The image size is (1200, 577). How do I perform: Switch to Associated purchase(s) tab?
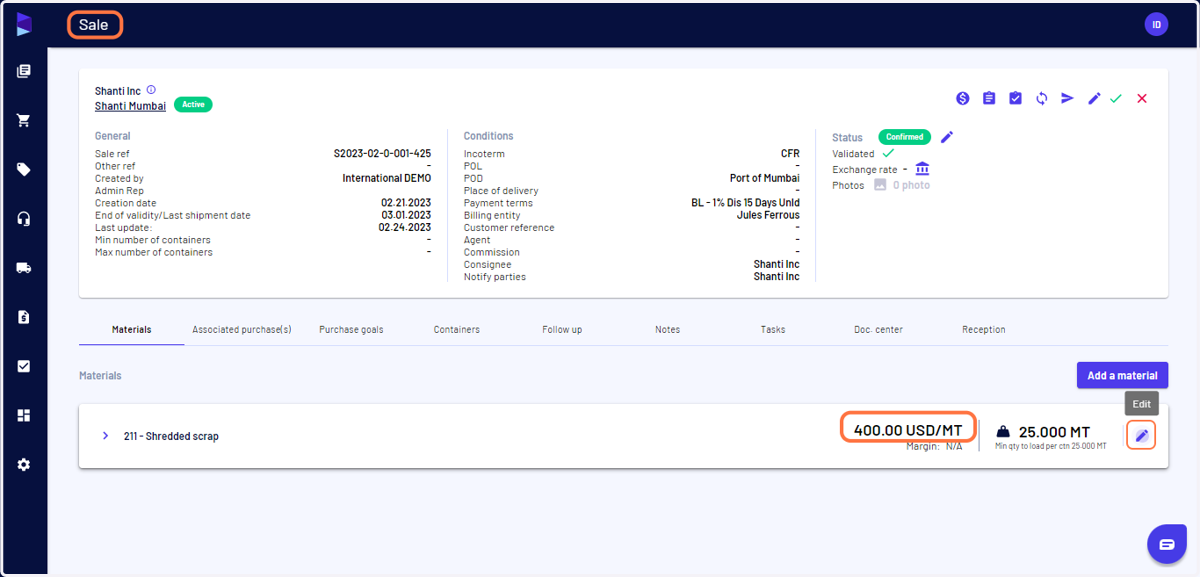pos(242,329)
